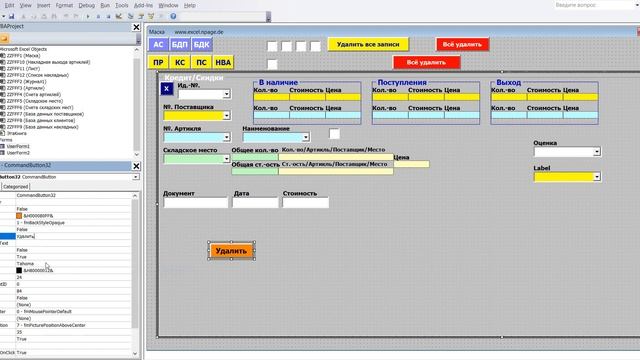Open the toolbar overflow options arrow

tap(268, 17)
